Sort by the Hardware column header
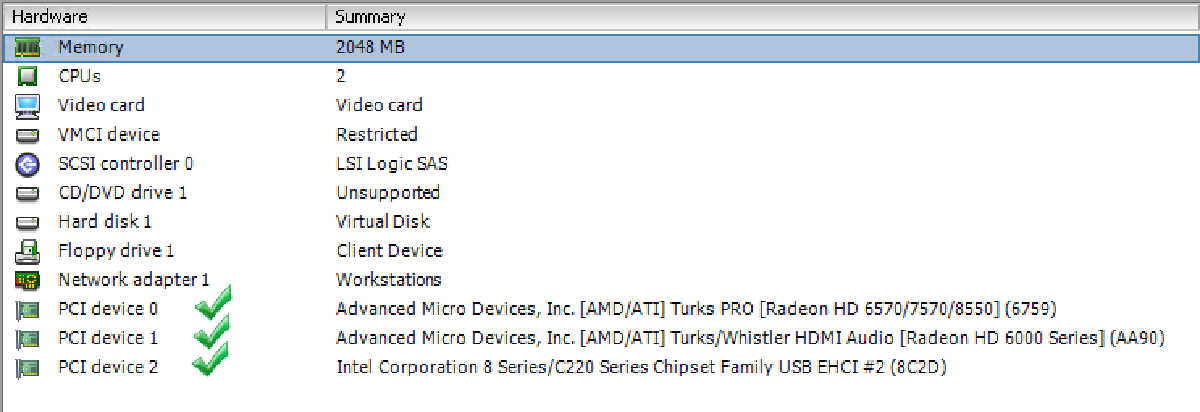 point(50,17)
